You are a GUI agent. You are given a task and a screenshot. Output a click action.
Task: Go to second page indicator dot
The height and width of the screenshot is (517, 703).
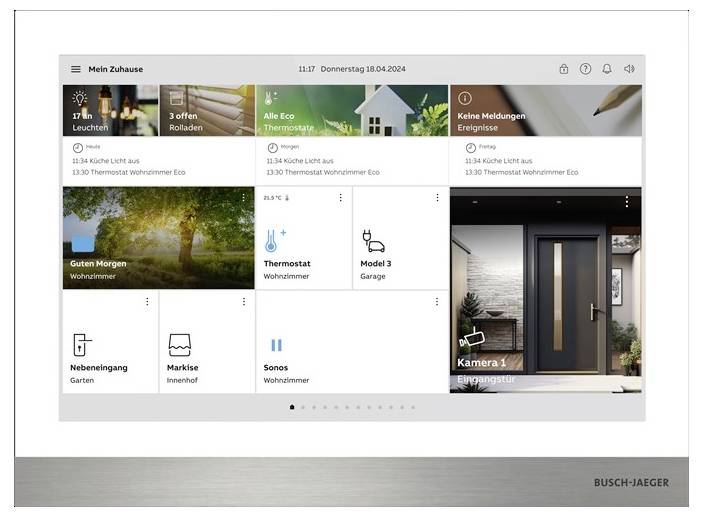(303, 407)
